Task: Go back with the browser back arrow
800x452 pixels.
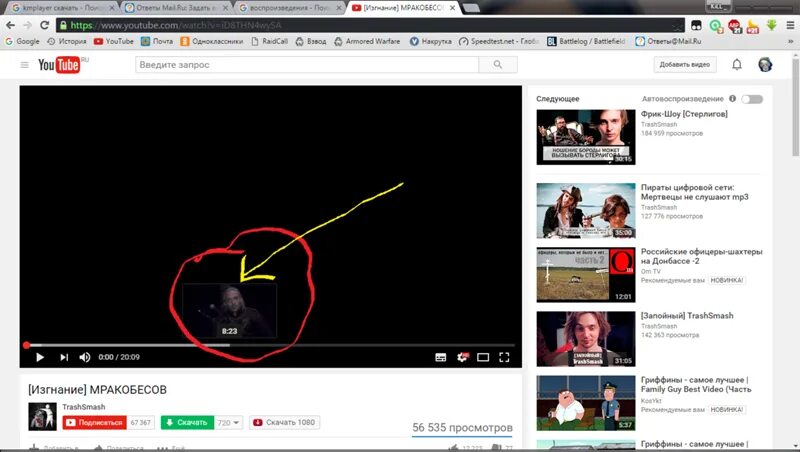Action: click(x=11, y=25)
